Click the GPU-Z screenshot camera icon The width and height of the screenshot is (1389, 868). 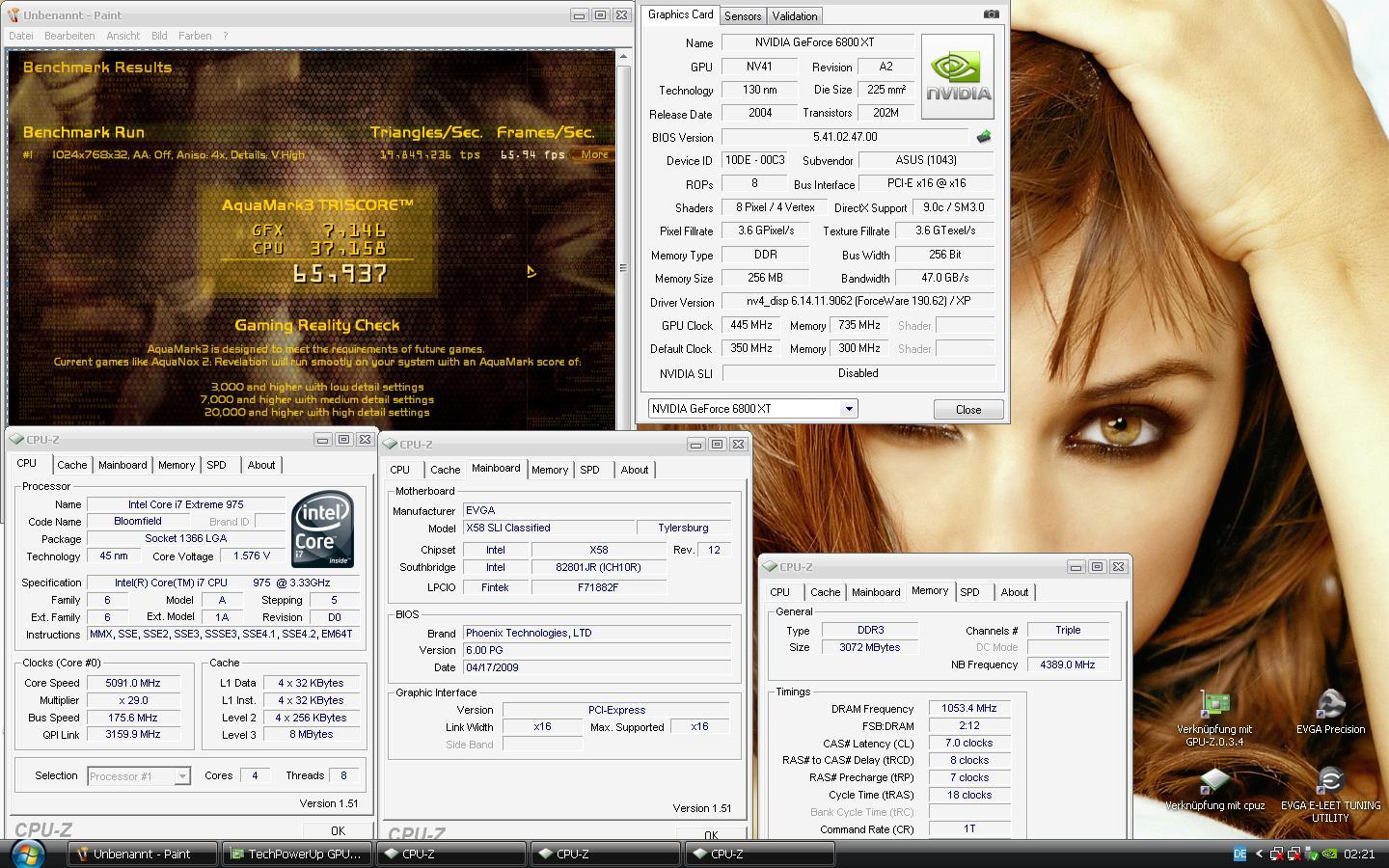tap(991, 14)
